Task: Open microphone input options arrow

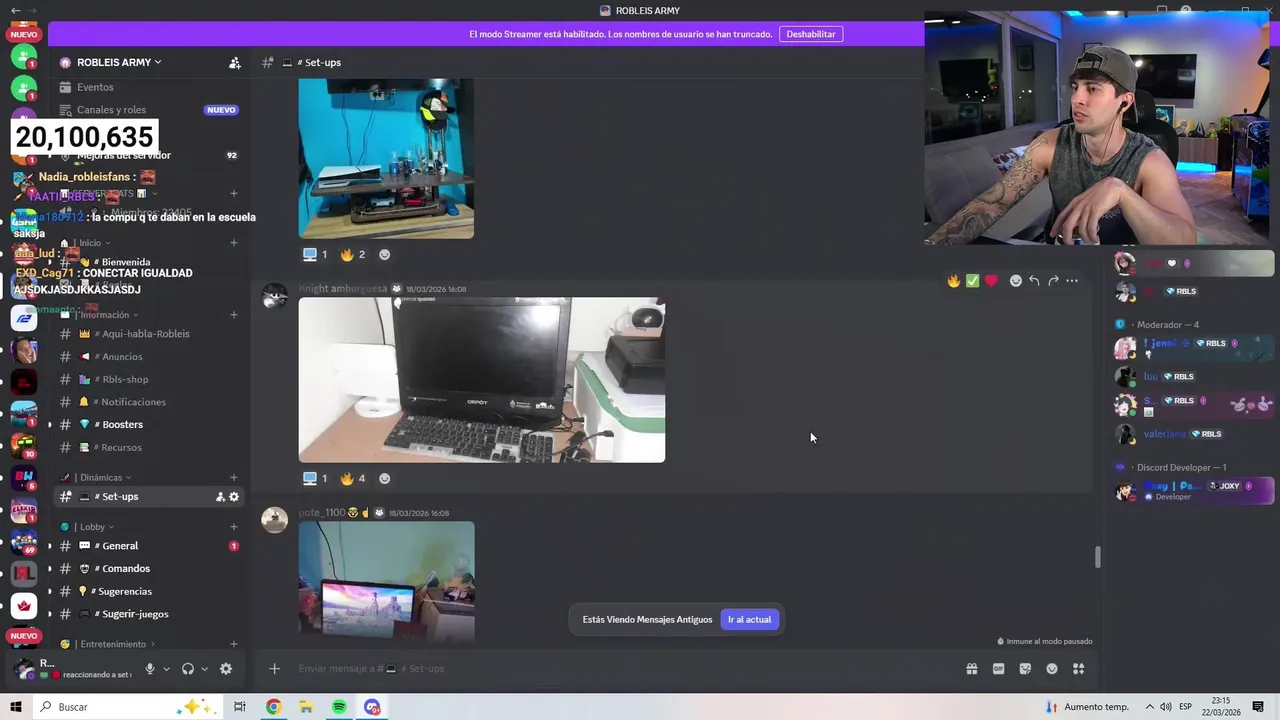Action: [x=166, y=669]
